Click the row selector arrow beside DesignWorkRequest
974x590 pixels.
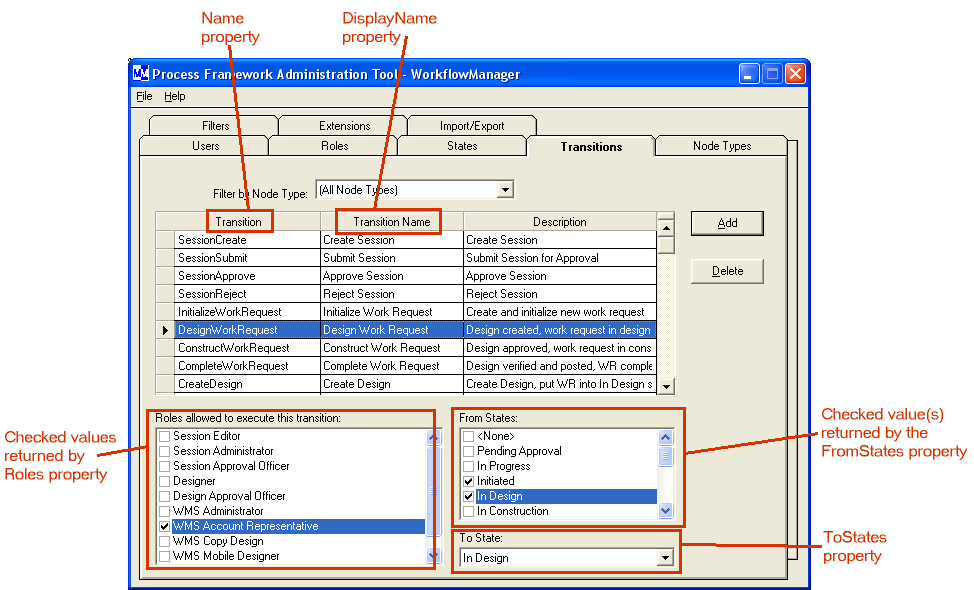[x=165, y=330]
